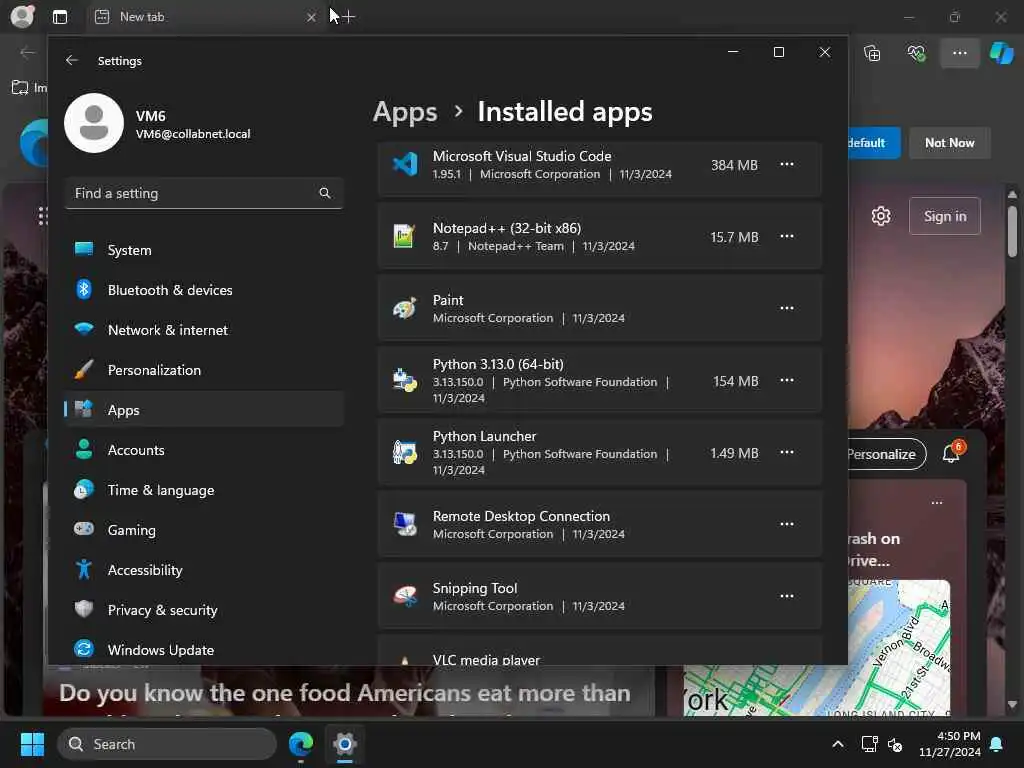This screenshot has width=1024, height=768.
Task: Click the Python 3.13.0 app icon
Action: coord(405,380)
